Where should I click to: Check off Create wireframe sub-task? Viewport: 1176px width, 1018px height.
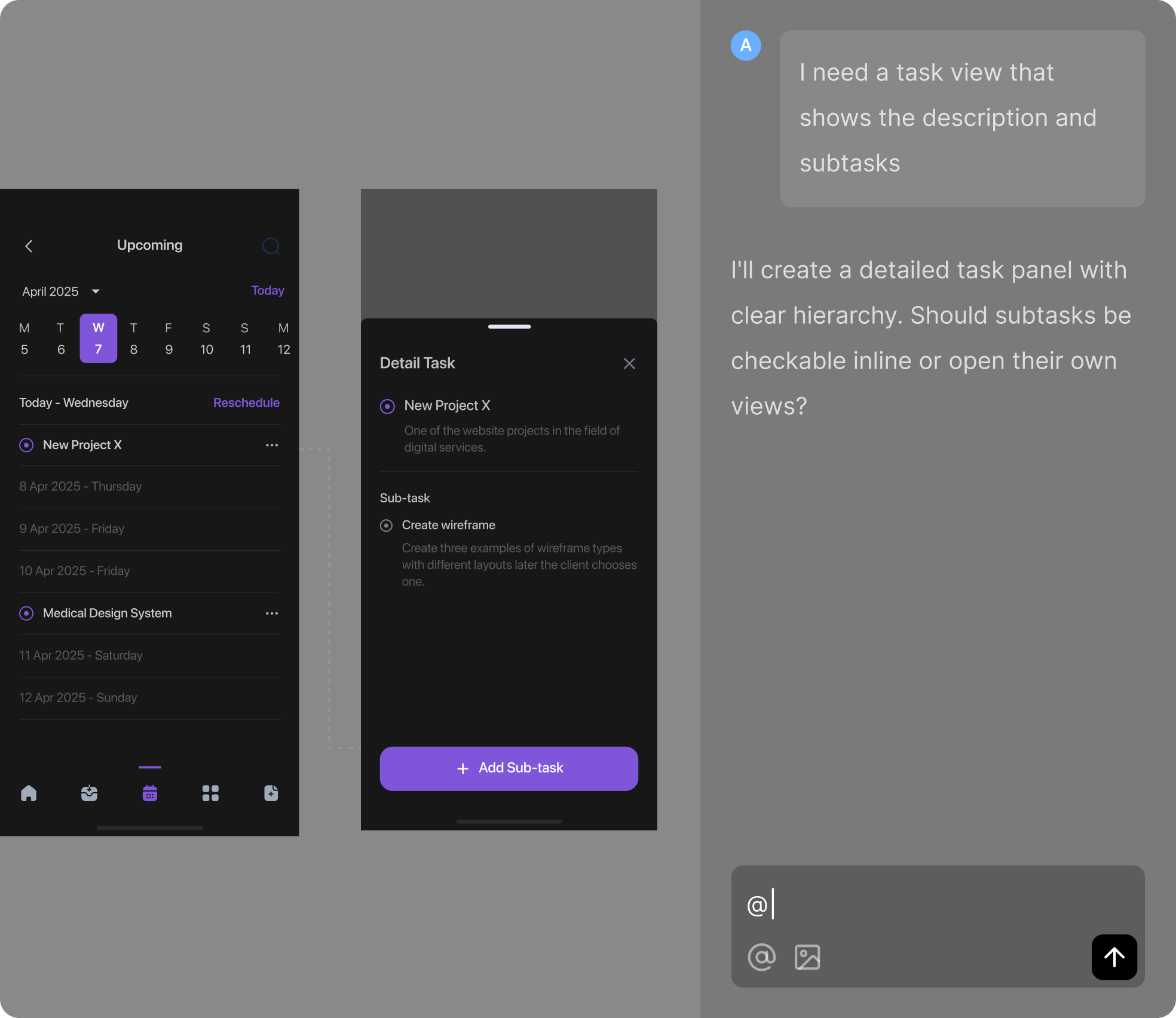pyautogui.click(x=387, y=526)
